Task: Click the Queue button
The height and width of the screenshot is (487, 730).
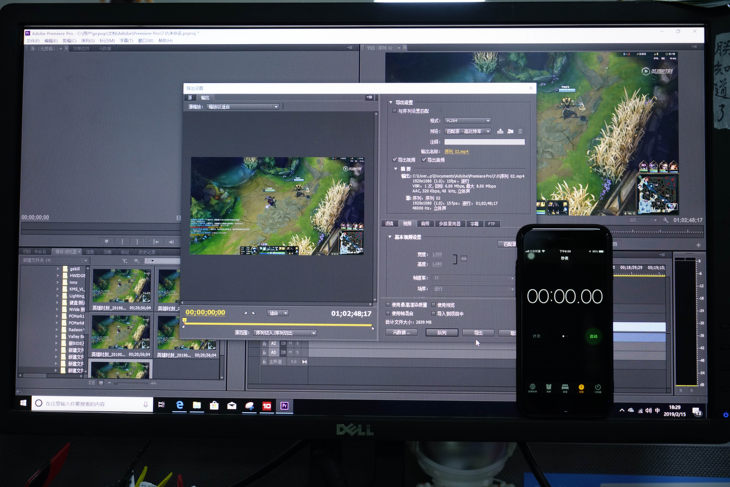Action: point(441,332)
